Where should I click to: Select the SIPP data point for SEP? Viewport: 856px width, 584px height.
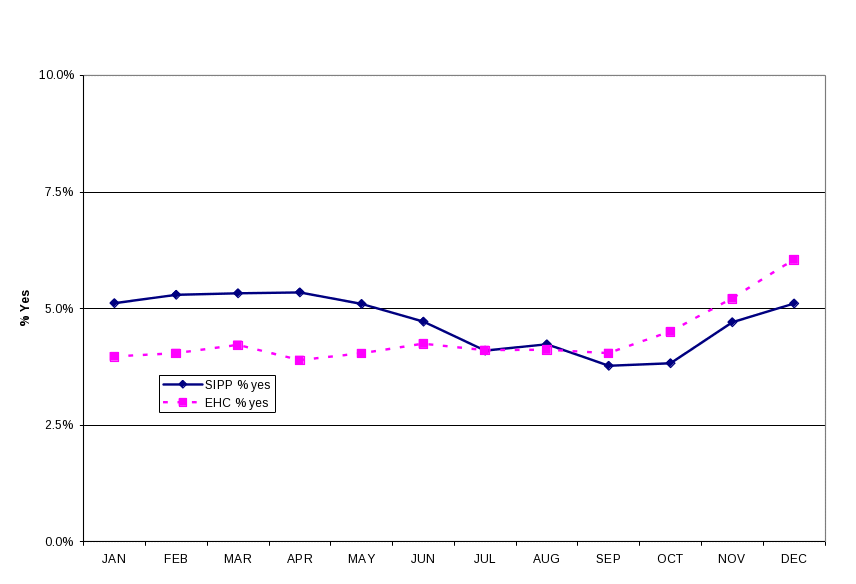coord(609,366)
